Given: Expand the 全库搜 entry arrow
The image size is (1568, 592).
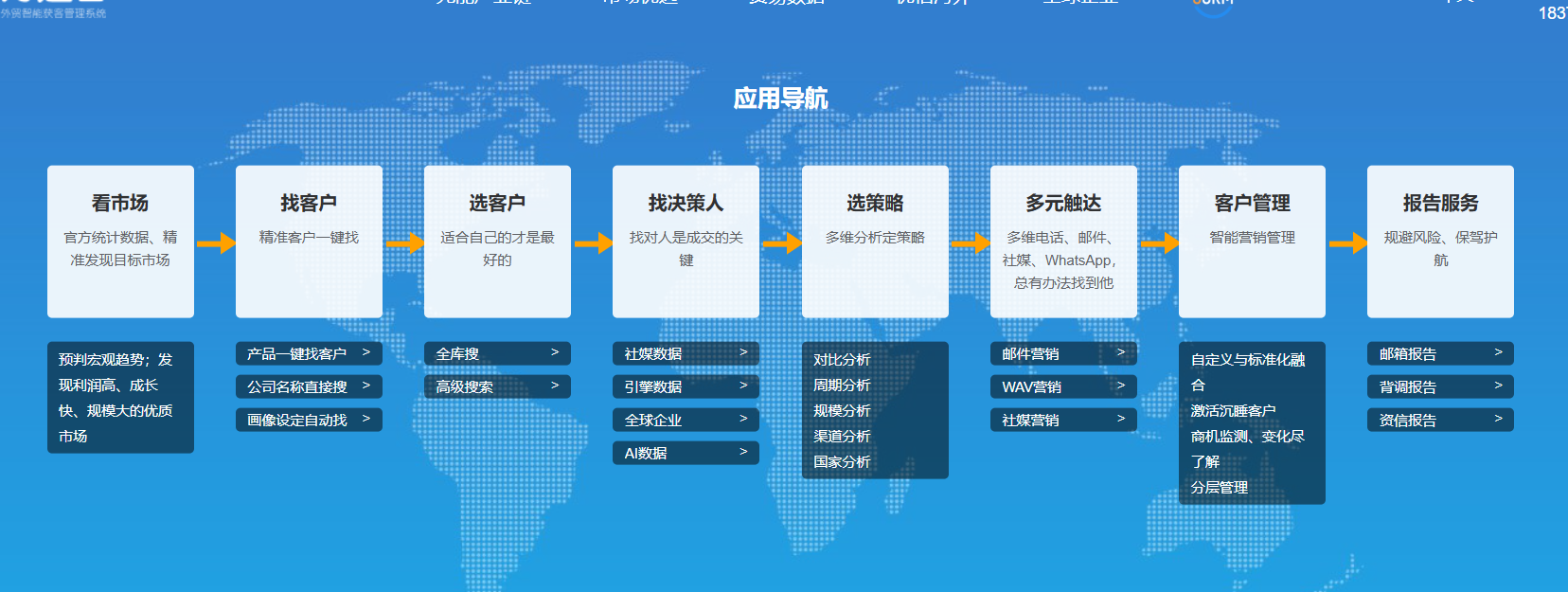Looking at the screenshot, I should click(555, 352).
